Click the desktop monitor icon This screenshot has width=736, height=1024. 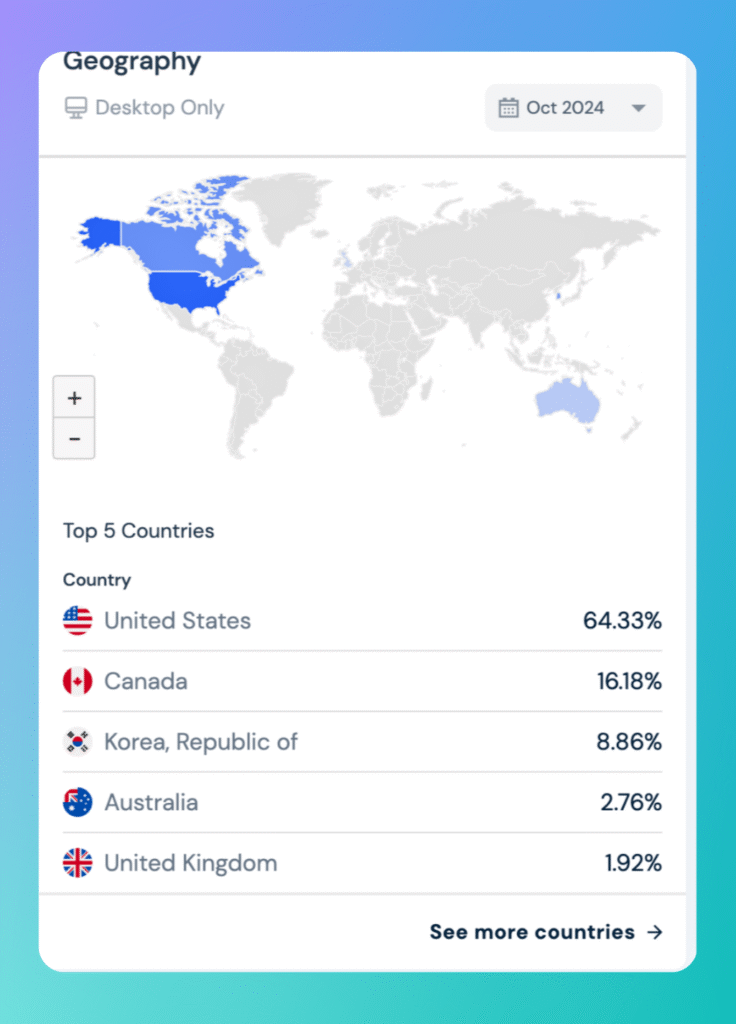pos(76,108)
